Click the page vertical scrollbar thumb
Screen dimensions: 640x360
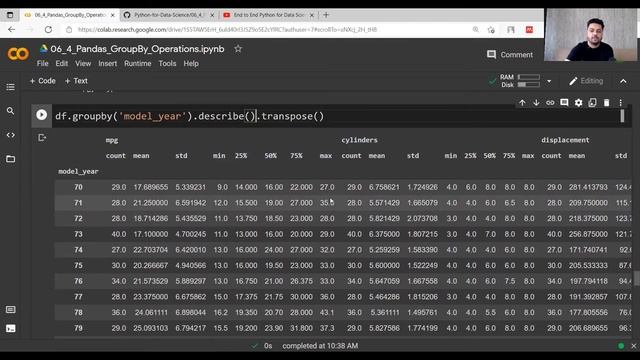pos(636,279)
